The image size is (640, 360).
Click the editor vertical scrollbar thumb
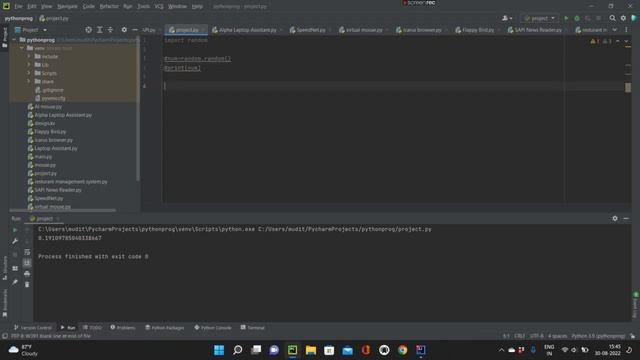coord(628,87)
